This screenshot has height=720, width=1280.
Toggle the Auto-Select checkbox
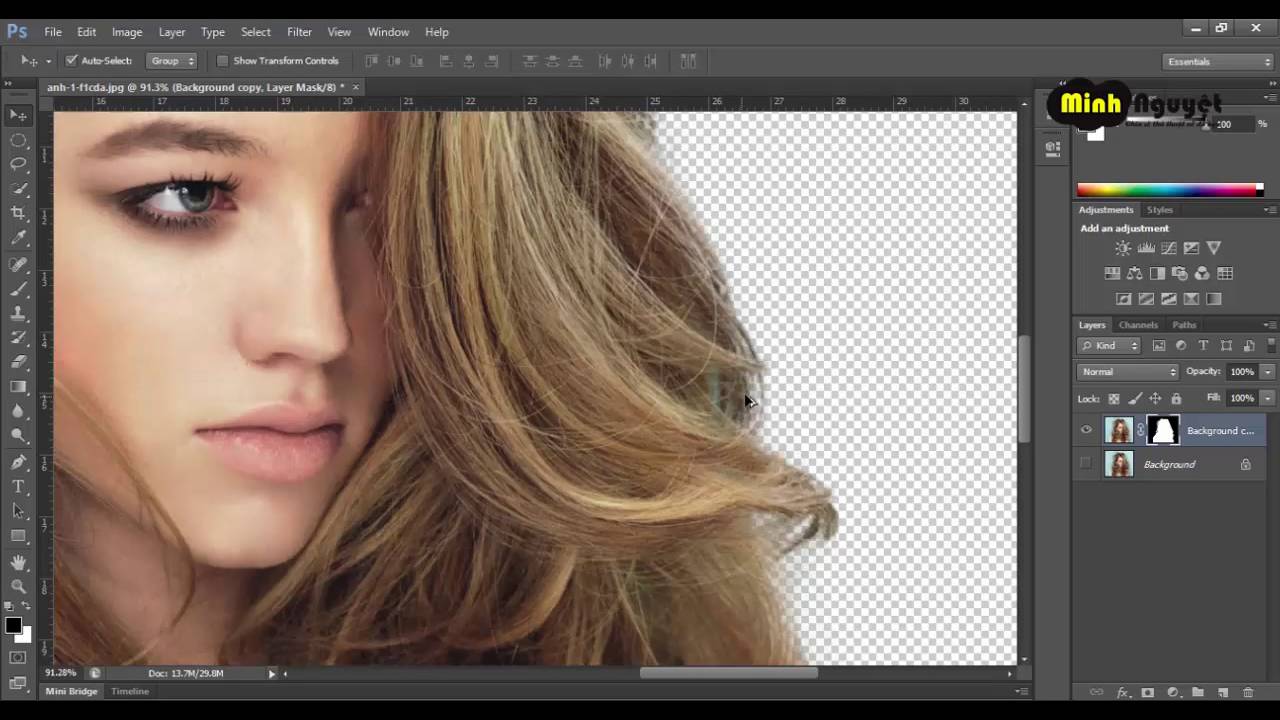[x=71, y=61]
